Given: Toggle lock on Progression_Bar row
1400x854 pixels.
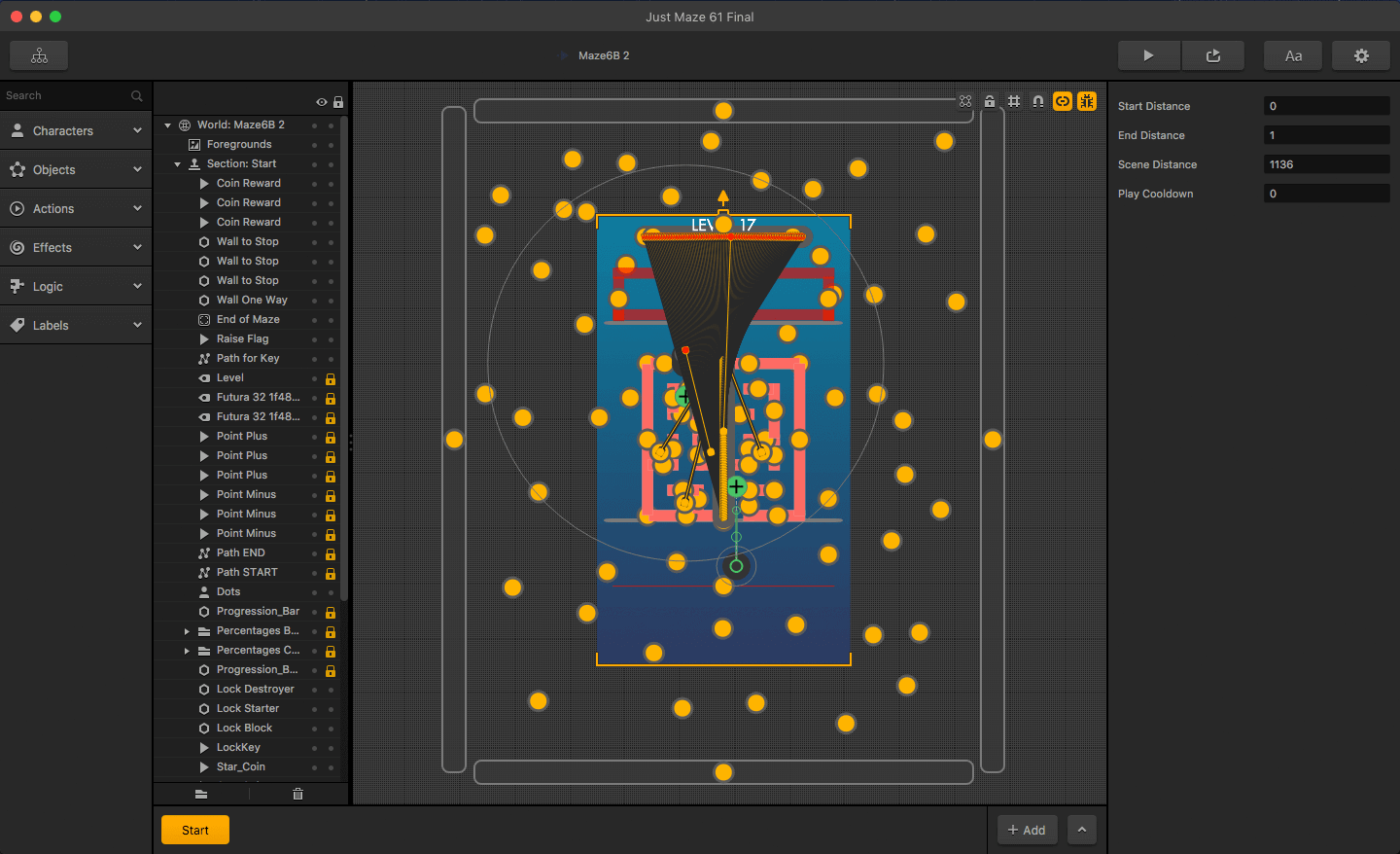Looking at the screenshot, I should [x=331, y=612].
